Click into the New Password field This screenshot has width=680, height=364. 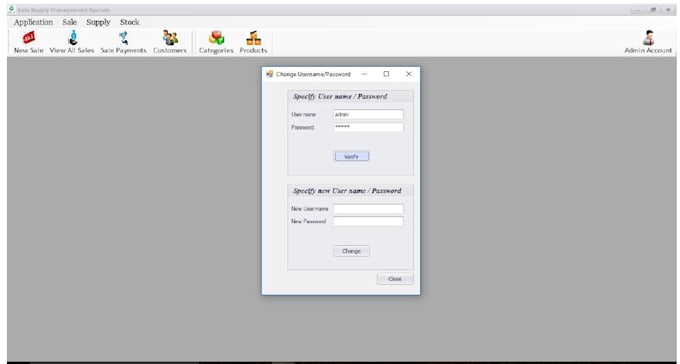coord(368,221)
